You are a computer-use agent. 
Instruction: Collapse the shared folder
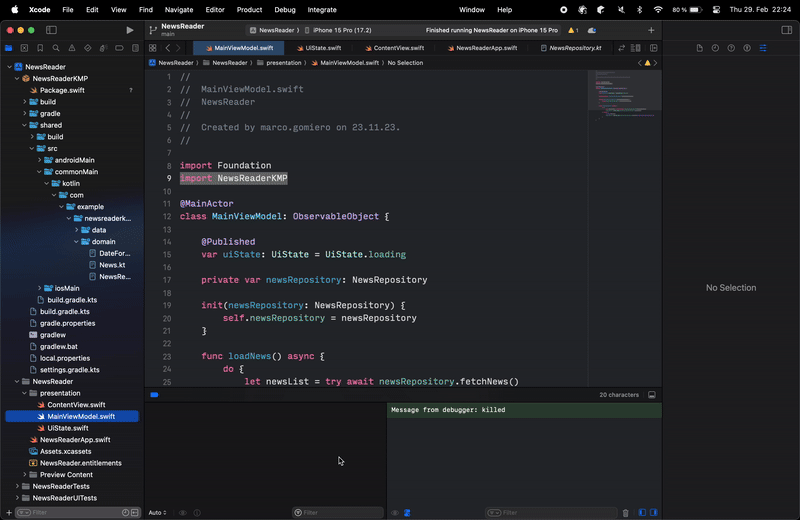coord(24,125)
